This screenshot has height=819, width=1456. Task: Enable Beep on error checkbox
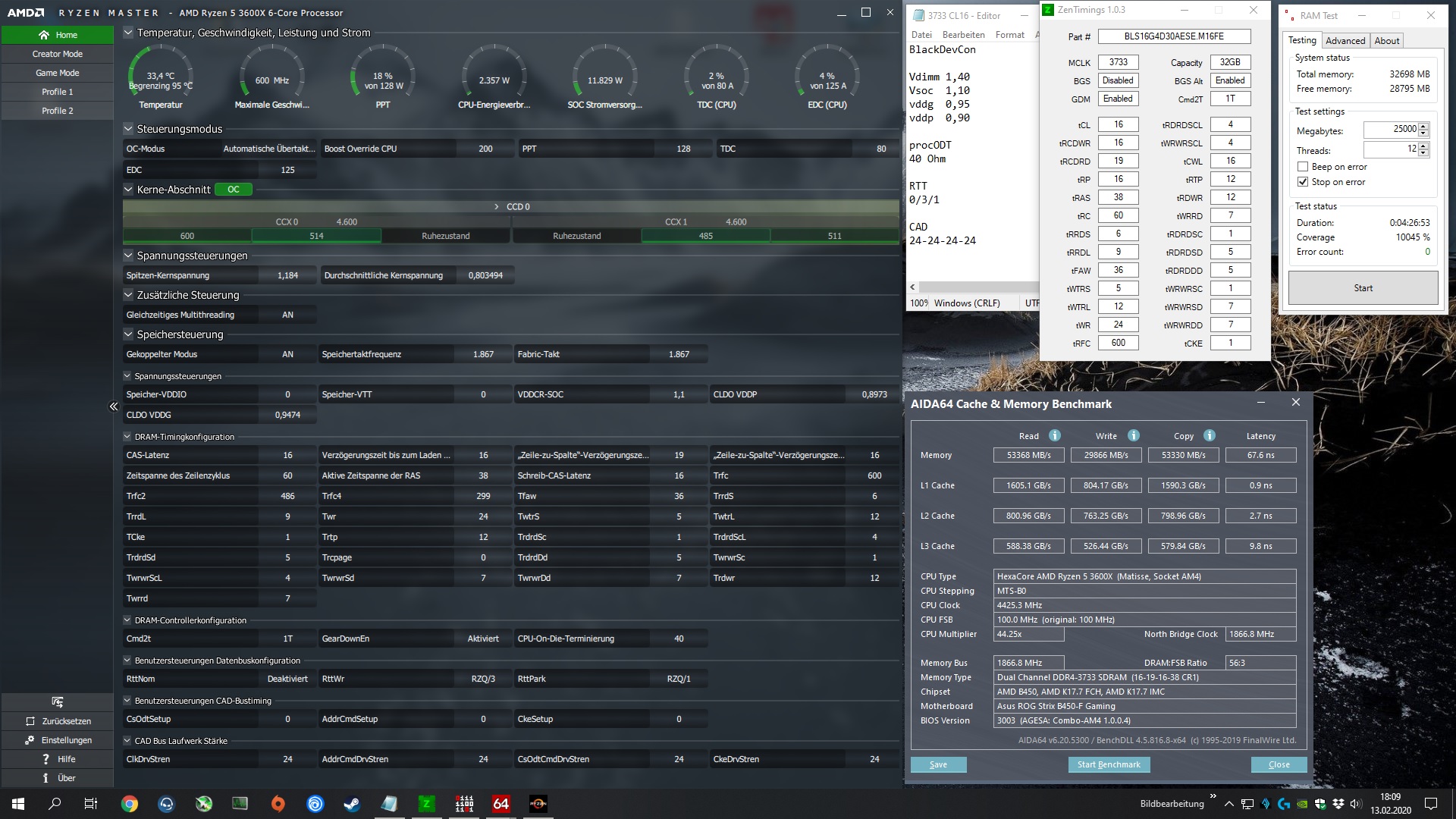pyautogui.click(x=1303, y=167)
